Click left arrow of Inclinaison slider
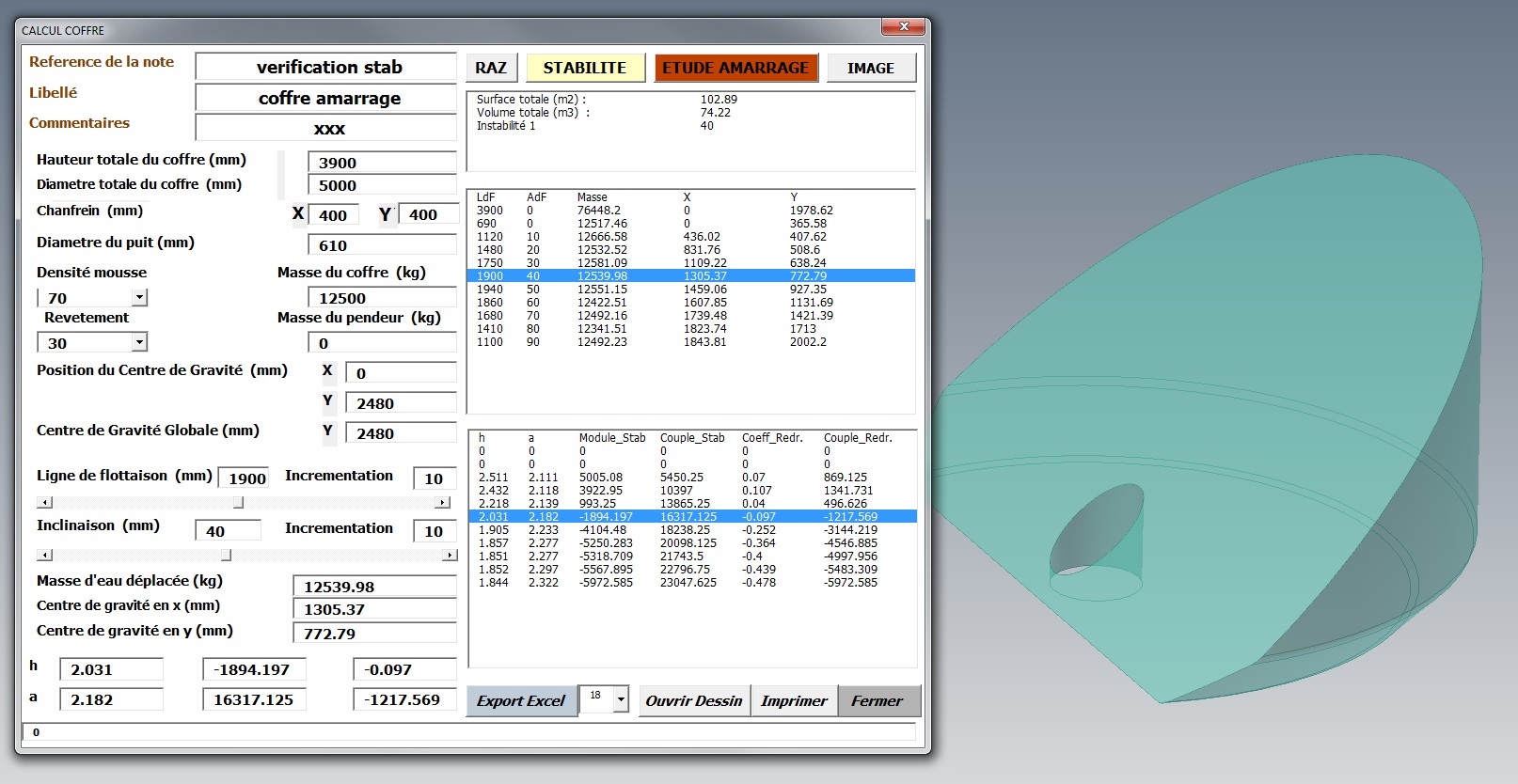The width and height of the screenshot is (1518, 784). tap(44, 556)
